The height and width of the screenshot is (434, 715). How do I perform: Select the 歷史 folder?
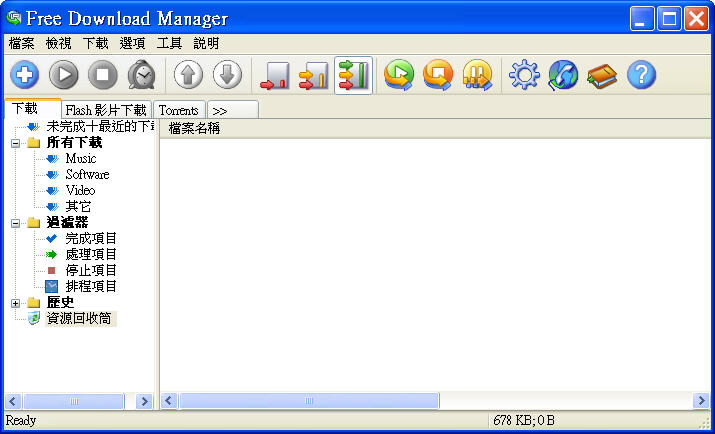(60, 302)
